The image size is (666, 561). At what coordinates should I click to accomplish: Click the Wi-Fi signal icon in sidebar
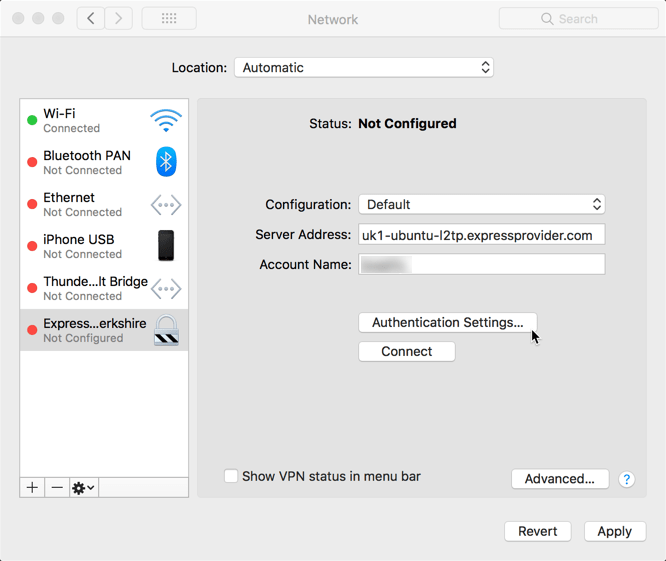pos(166,121)
